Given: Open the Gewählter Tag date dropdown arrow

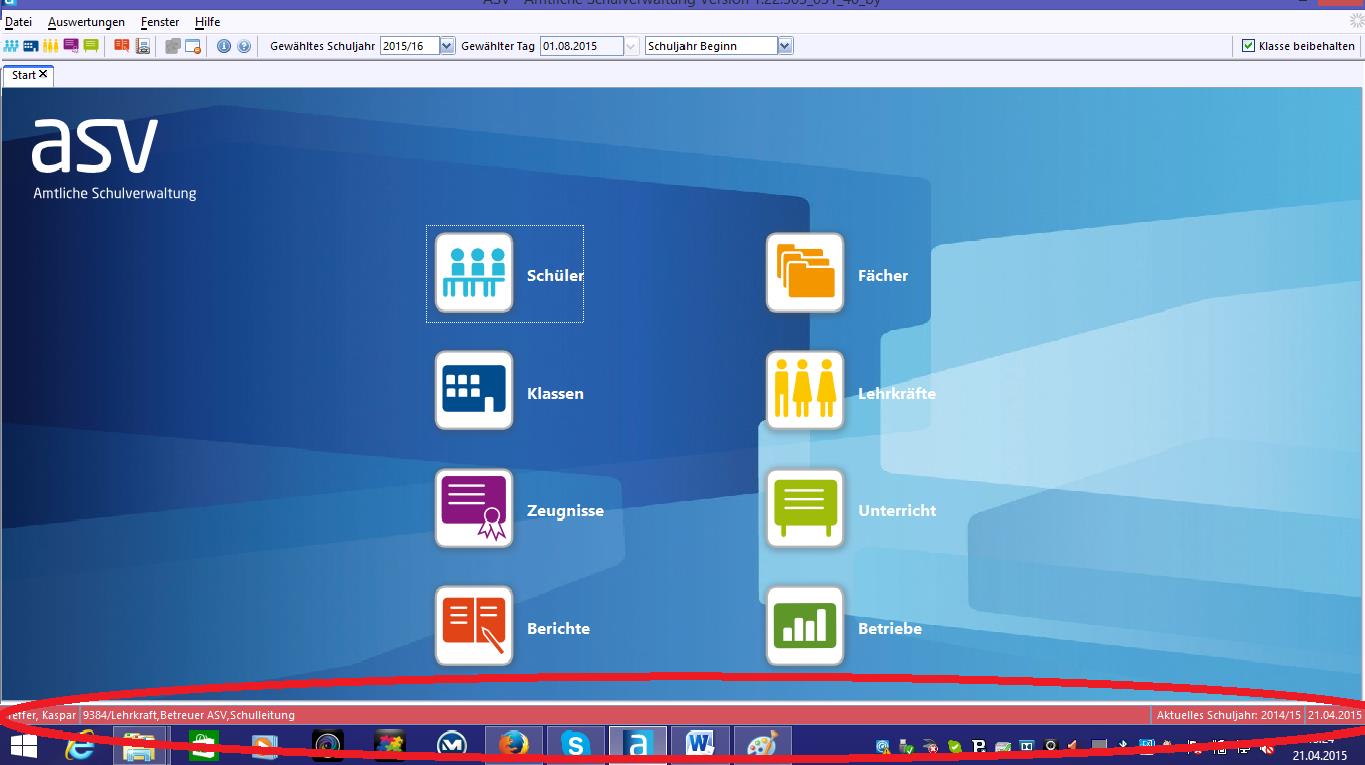Looking at the screenshot, I should click(x=631, y=46).
